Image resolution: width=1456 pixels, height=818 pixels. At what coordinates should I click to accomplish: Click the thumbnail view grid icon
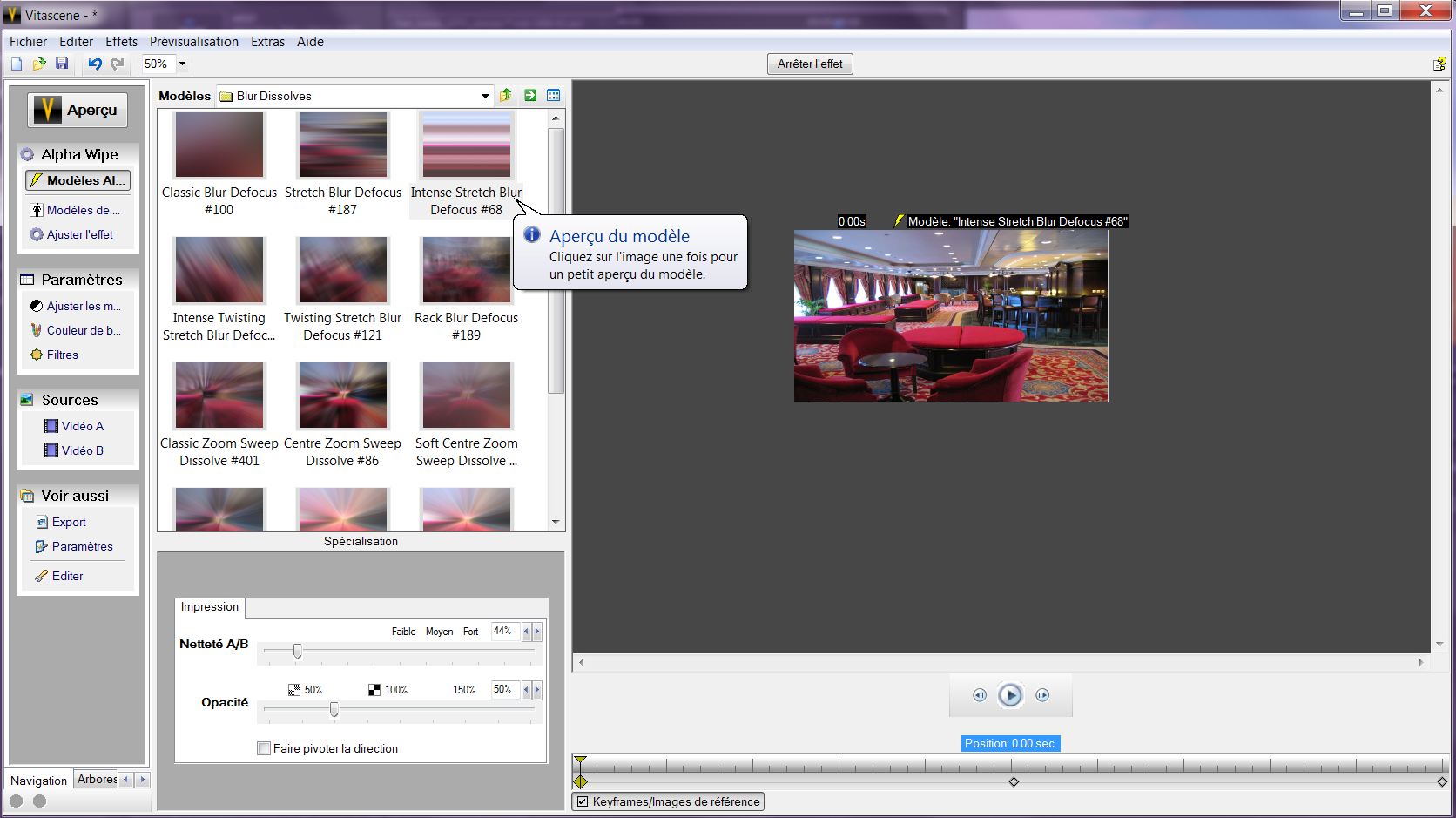tap(553, 95)
